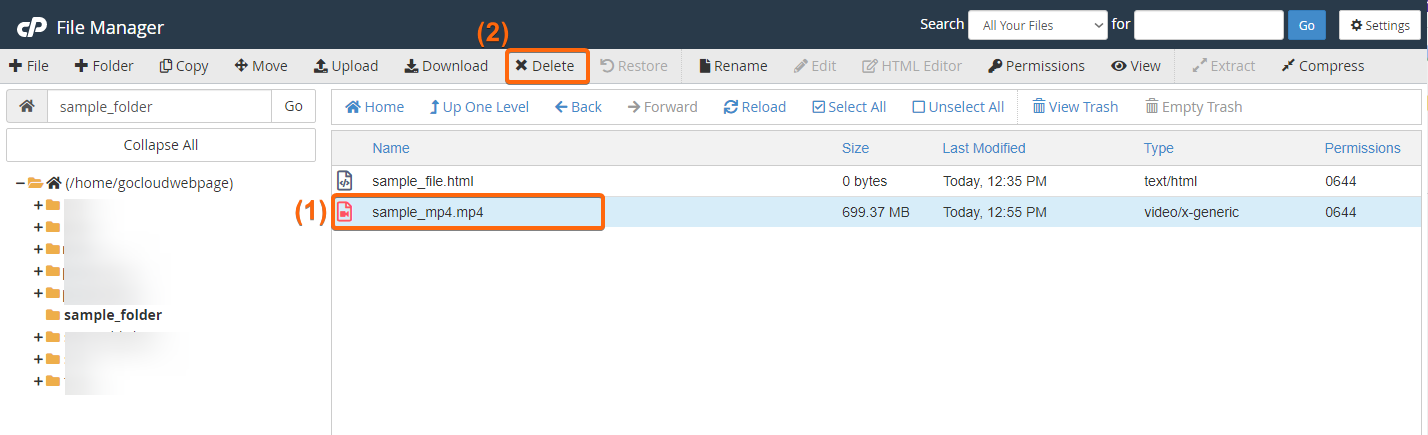Viewport: 1428px width, 435px height.
Task: Click the Restore toolbar button
Action: [x=634, y=66]
